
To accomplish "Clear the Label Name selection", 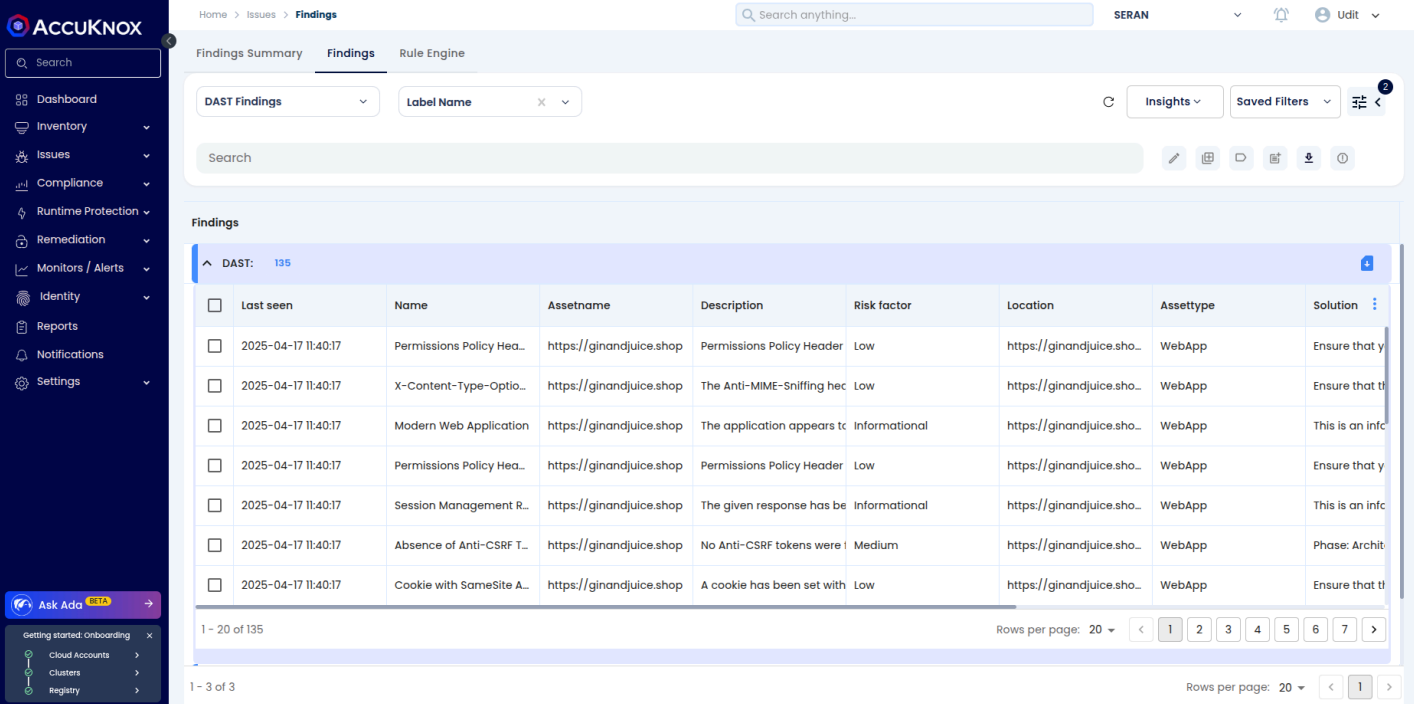I will pos(542,102).
